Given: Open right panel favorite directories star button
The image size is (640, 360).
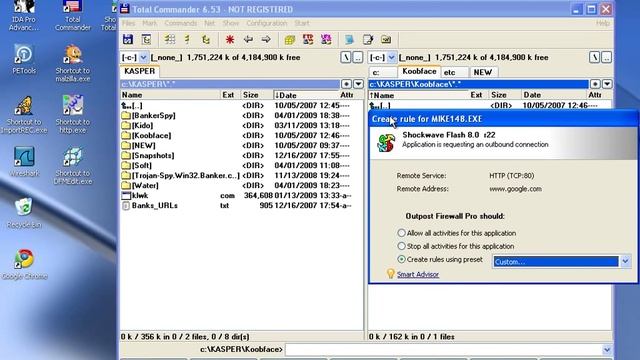Looking at the screenshot, I should pyautogui.click(x=595, y=84).
